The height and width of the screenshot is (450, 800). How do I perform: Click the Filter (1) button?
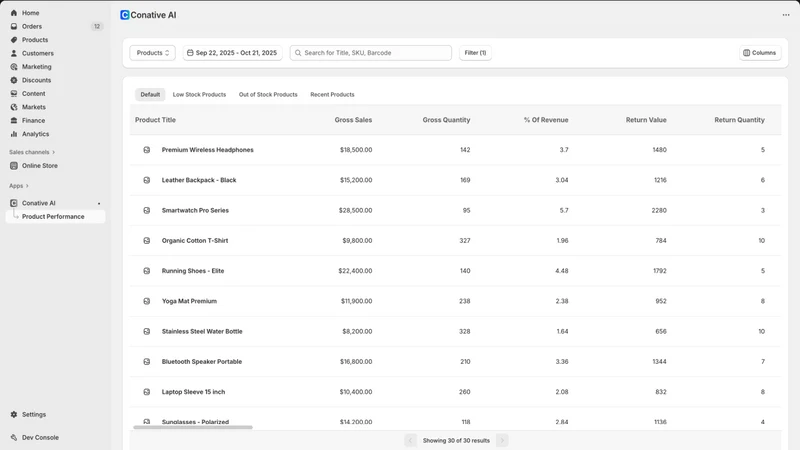[x=475, y=53]
